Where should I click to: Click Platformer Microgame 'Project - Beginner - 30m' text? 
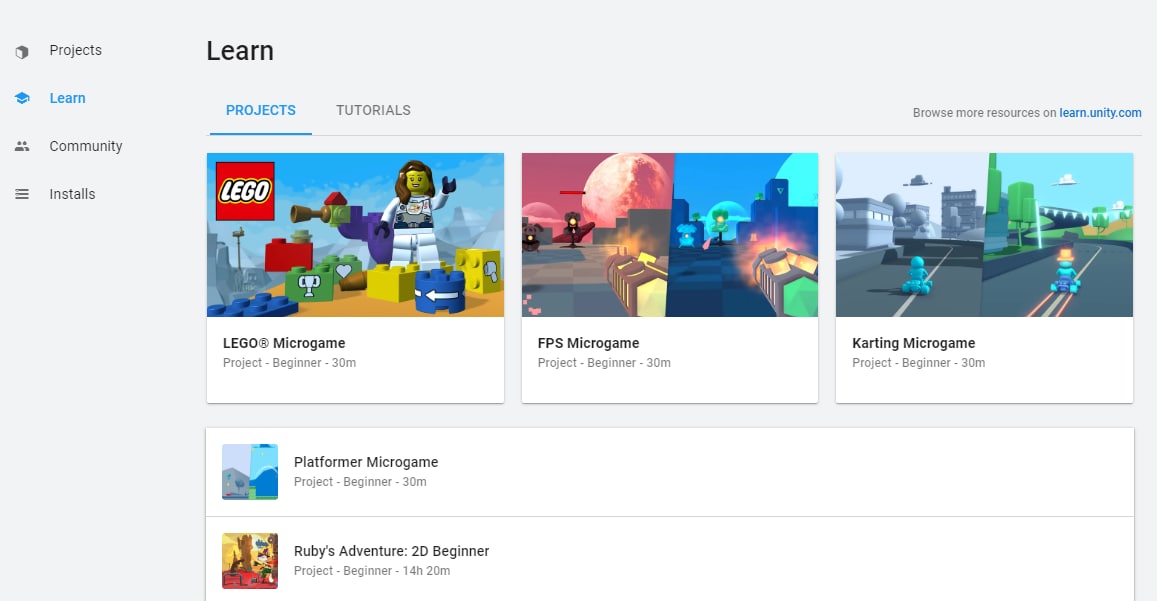point(360,482)
